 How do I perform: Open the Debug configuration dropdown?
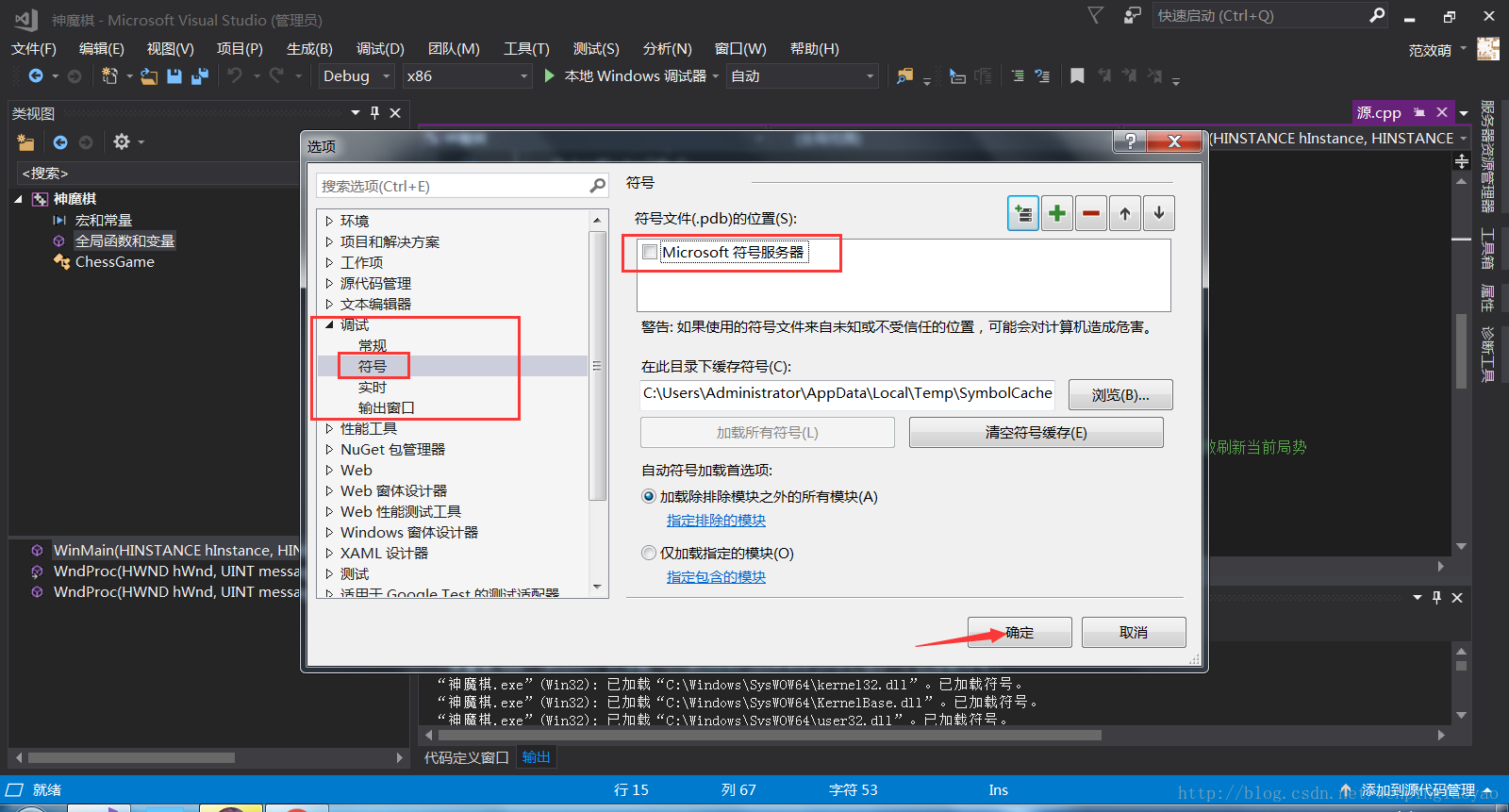(x=357, y=76)
